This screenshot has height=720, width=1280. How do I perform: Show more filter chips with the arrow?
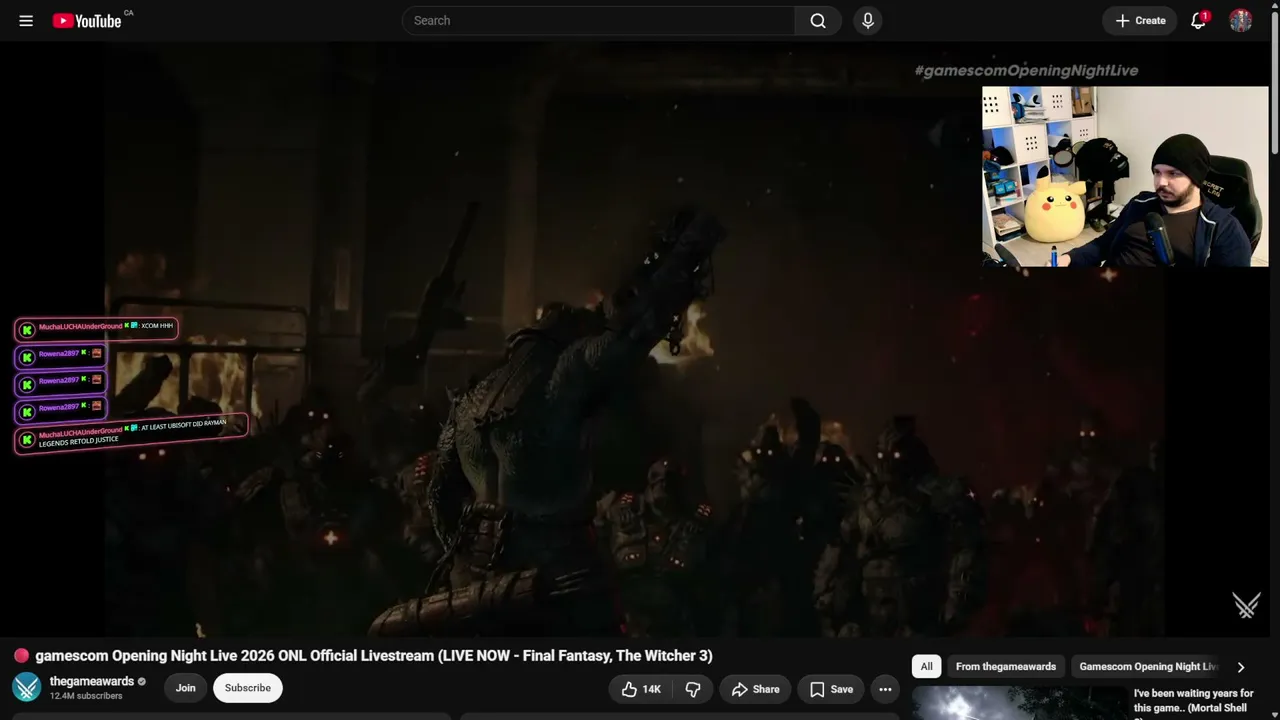1241,667
